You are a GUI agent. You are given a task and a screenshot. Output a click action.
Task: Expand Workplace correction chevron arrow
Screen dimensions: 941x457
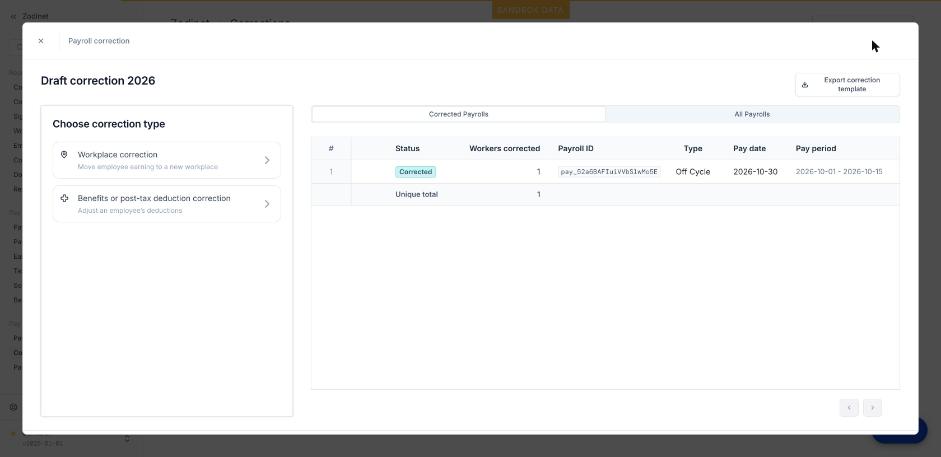coord(267,160)
